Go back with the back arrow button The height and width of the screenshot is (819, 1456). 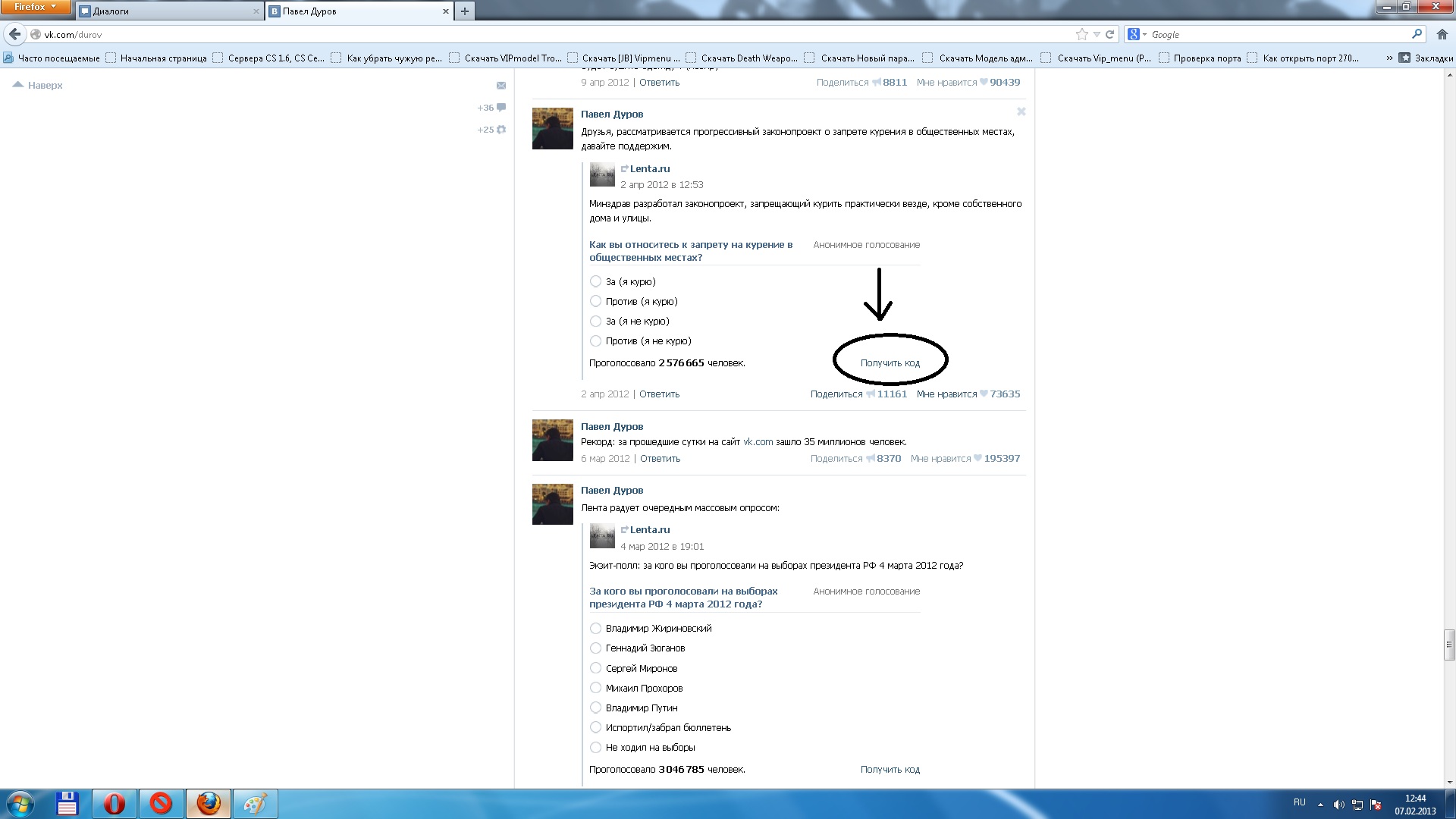[14, 34]
